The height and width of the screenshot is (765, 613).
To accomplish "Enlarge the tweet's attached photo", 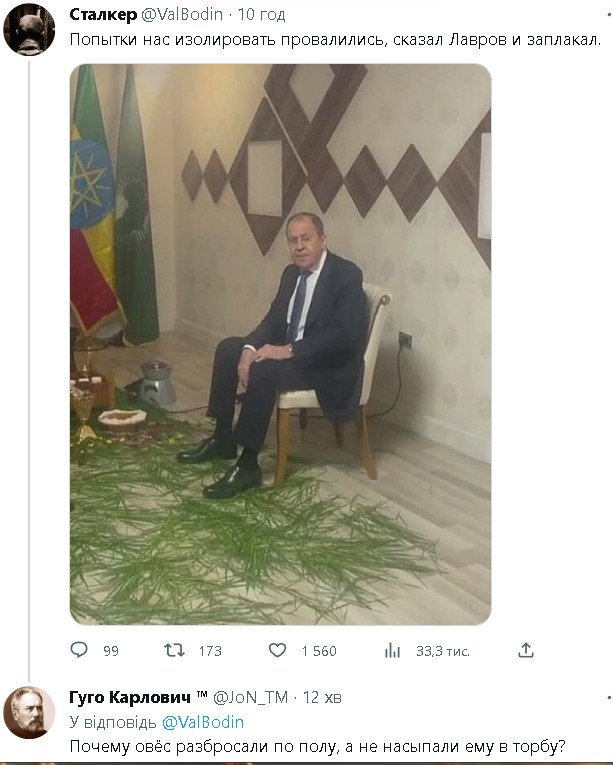I will click(x=280, y=344).
